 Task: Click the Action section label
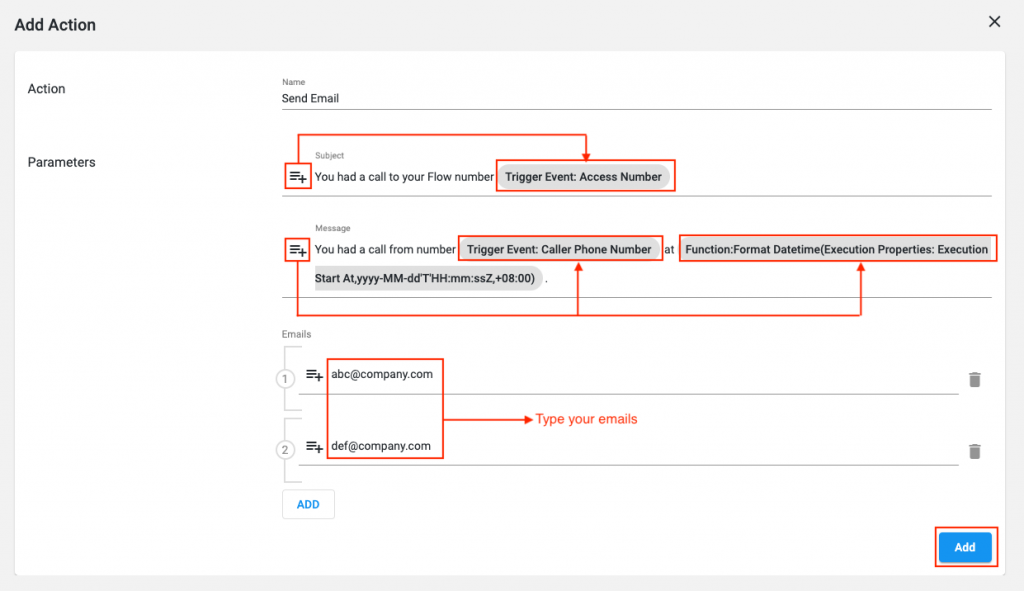46,89
